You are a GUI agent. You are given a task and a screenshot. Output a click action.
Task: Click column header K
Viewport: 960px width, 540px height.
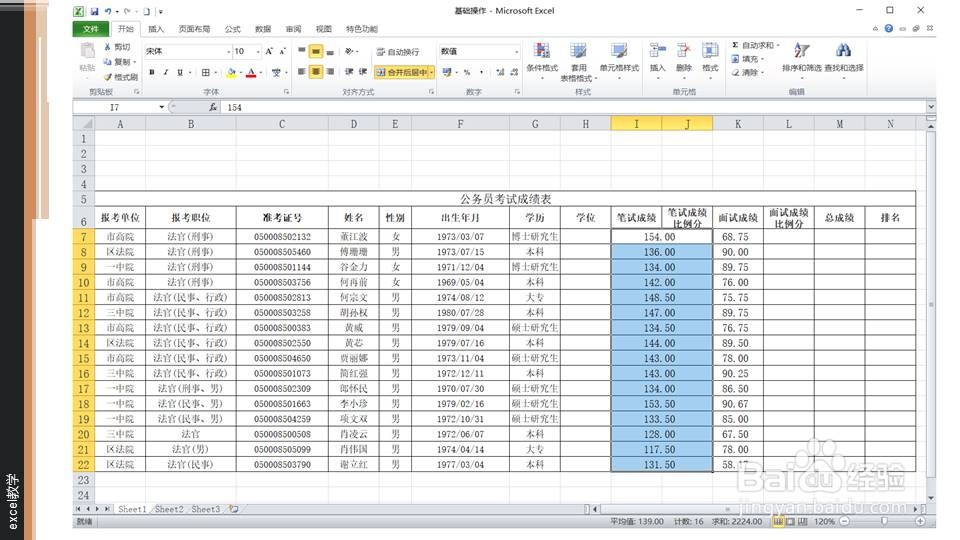(x=738, y=124)
